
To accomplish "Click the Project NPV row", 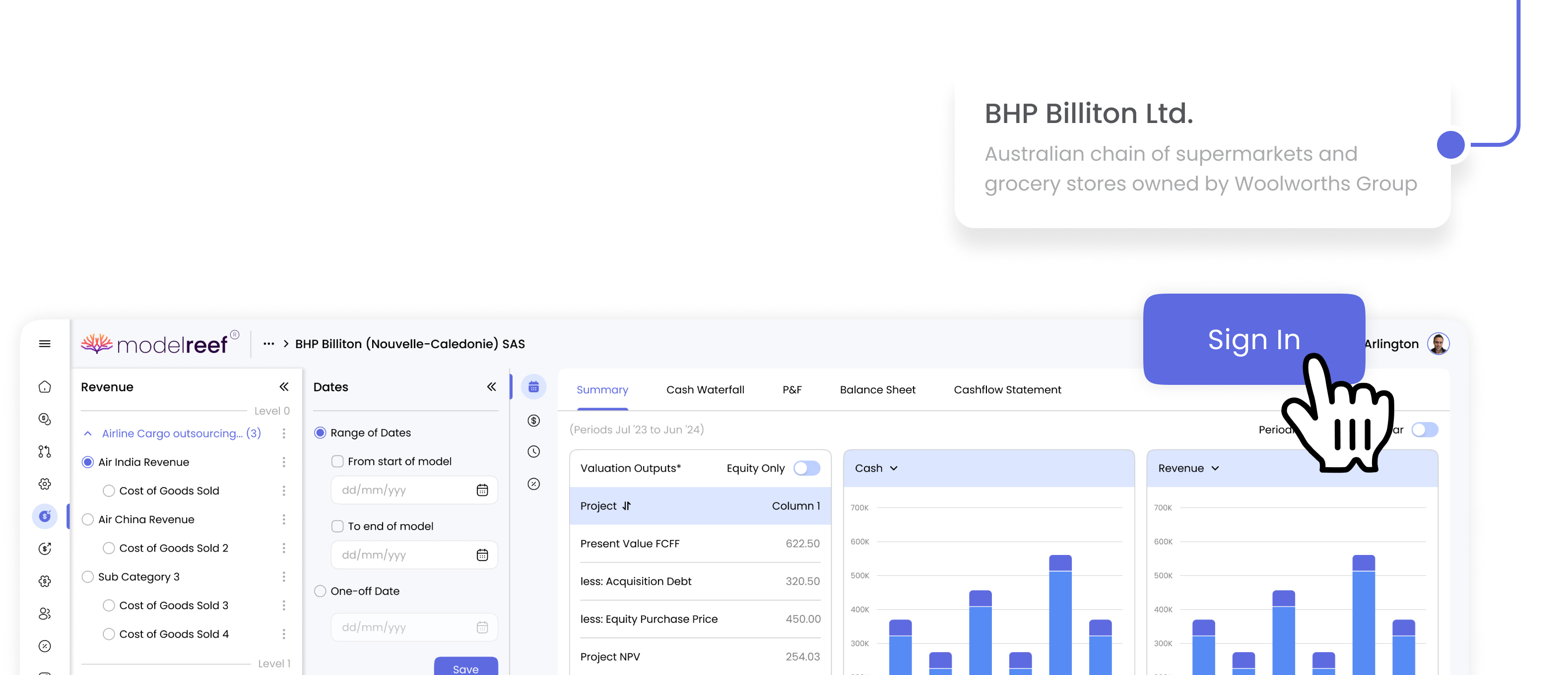I will point(700,657).
